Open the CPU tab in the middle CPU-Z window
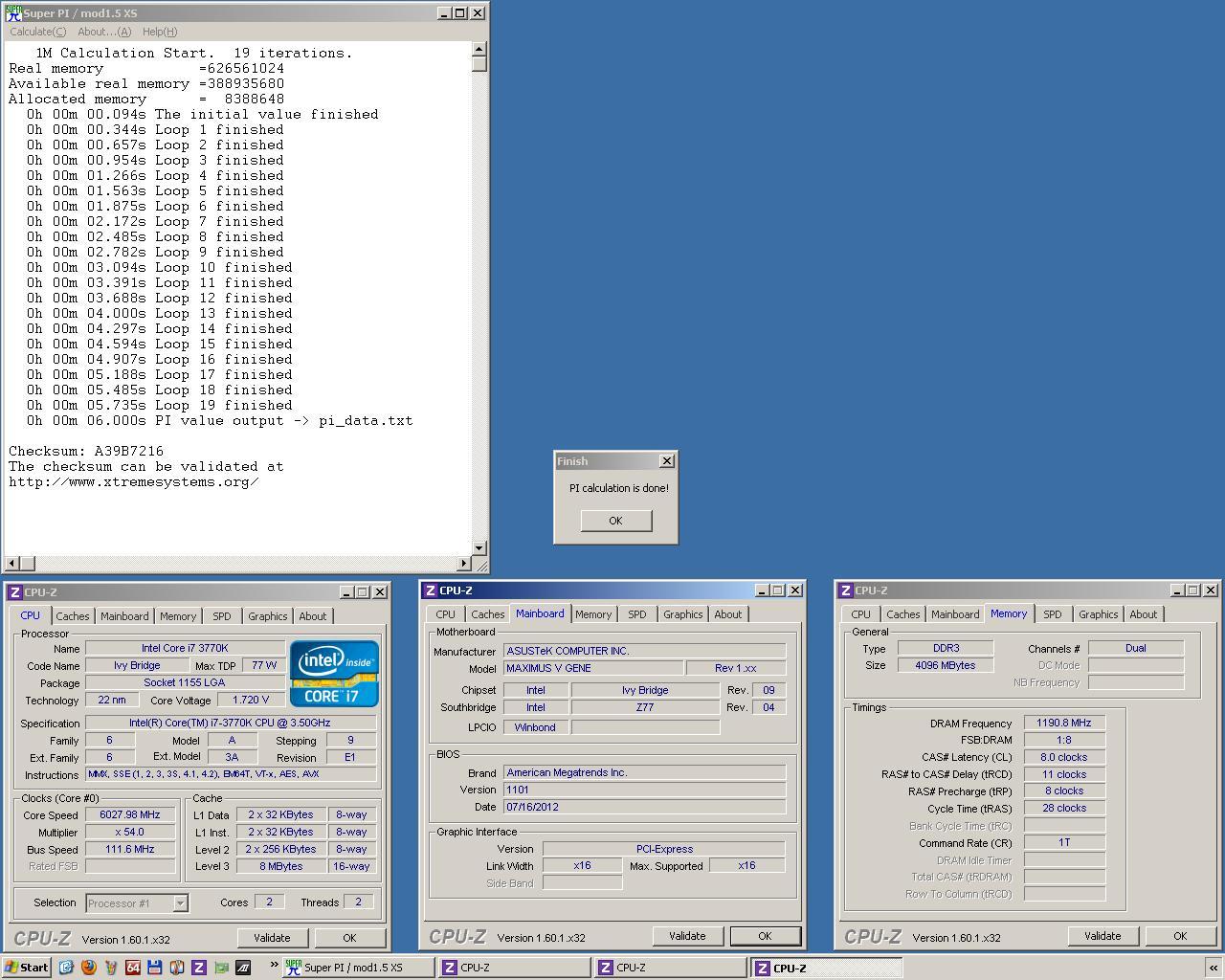The width and height of the screenshot is (1225, 980). pos(445,614)
